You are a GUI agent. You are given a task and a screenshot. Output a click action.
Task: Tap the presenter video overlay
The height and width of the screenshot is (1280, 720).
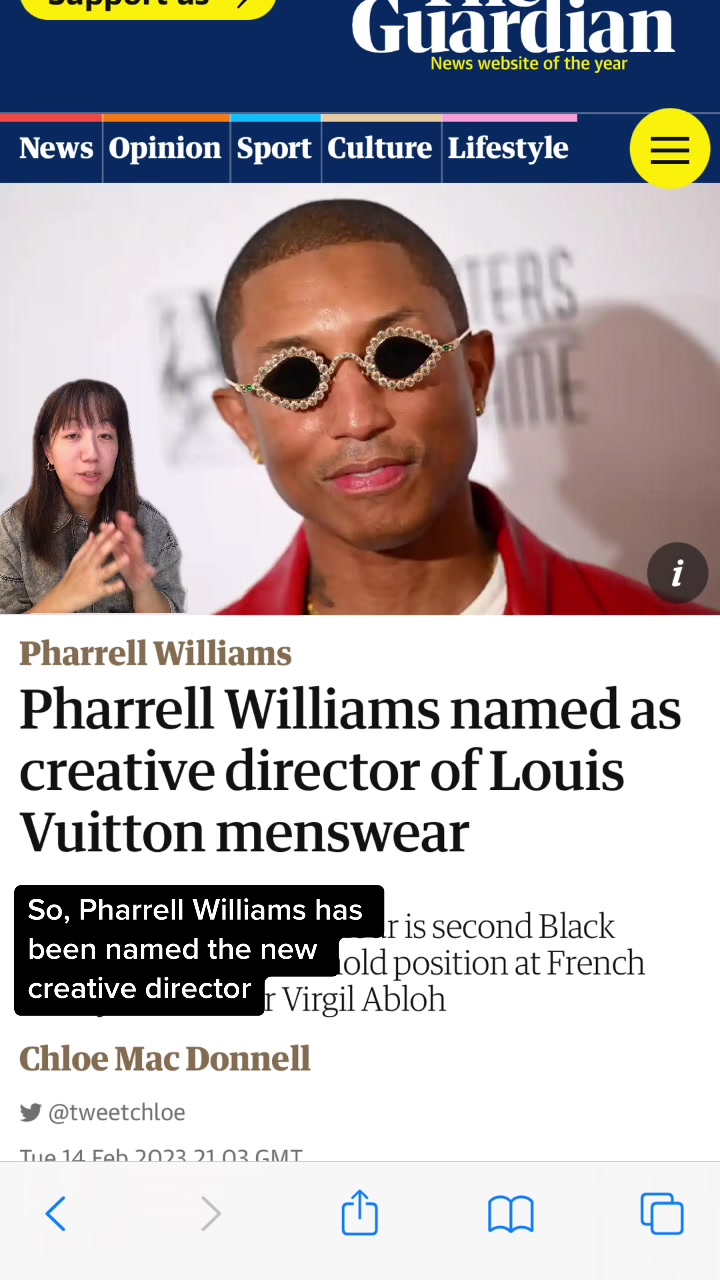click(92, 495)
